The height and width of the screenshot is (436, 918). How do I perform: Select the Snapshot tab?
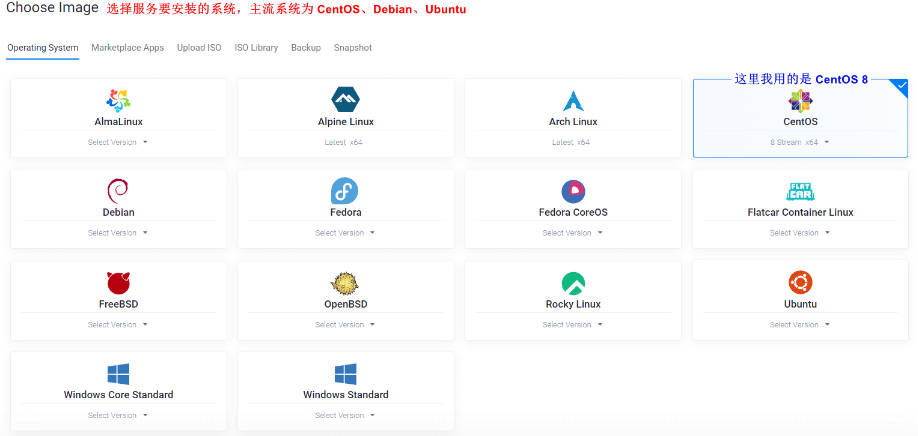353,48
